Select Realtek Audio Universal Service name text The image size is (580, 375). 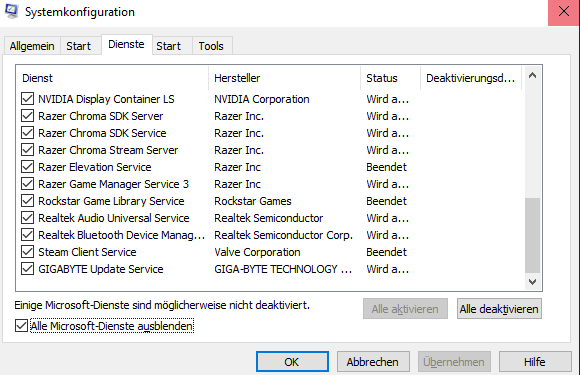point(114,218)
